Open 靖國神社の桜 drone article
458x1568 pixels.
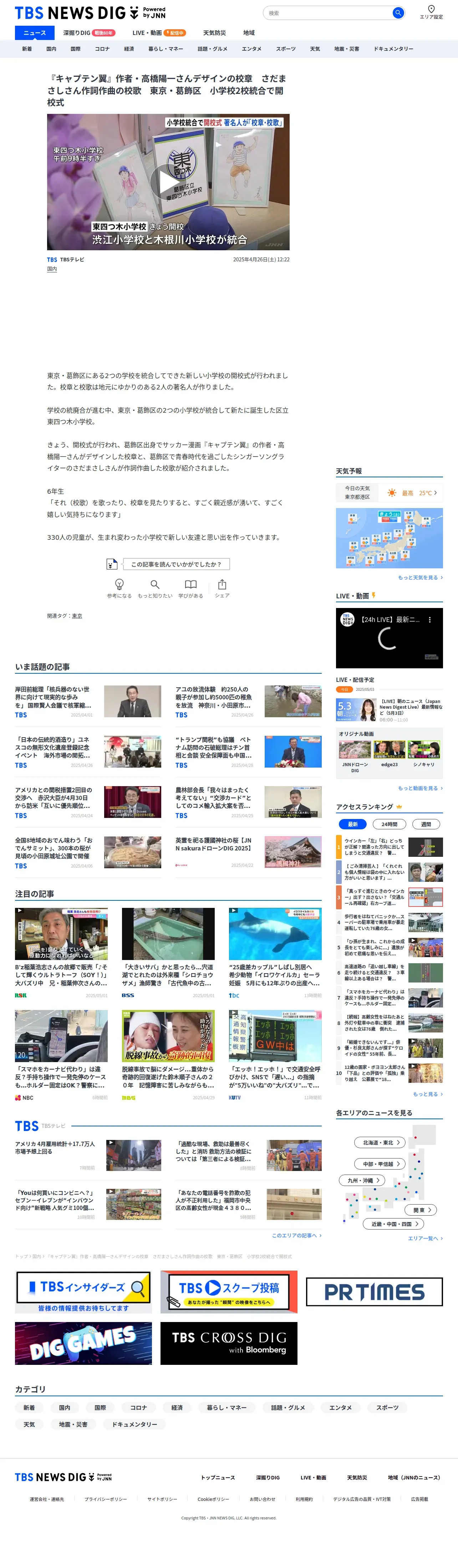(x=248, y=852)
